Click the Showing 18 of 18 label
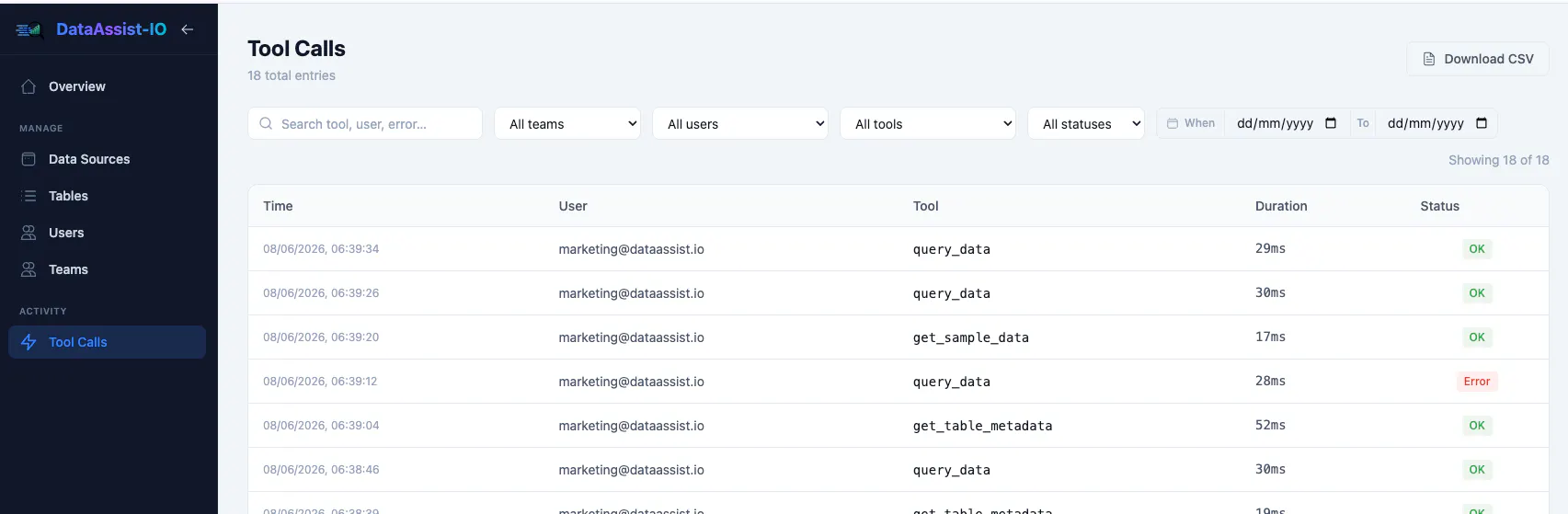This screenshot has width=1568, height=514. pos(1499,160)
